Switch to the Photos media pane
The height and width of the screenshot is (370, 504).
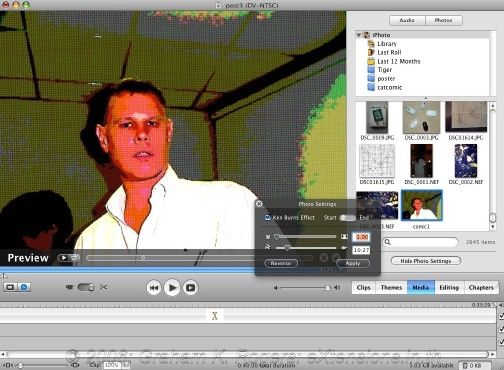click(444, 20)
